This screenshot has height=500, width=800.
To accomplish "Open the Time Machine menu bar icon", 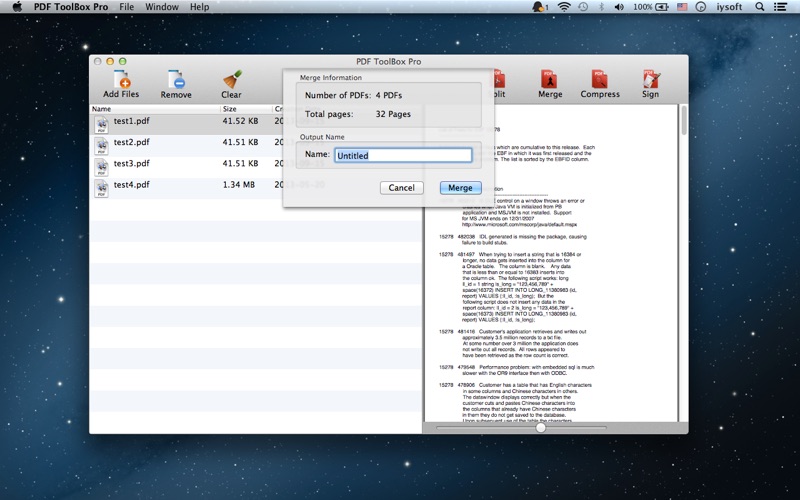I will [x=583, y=7].
